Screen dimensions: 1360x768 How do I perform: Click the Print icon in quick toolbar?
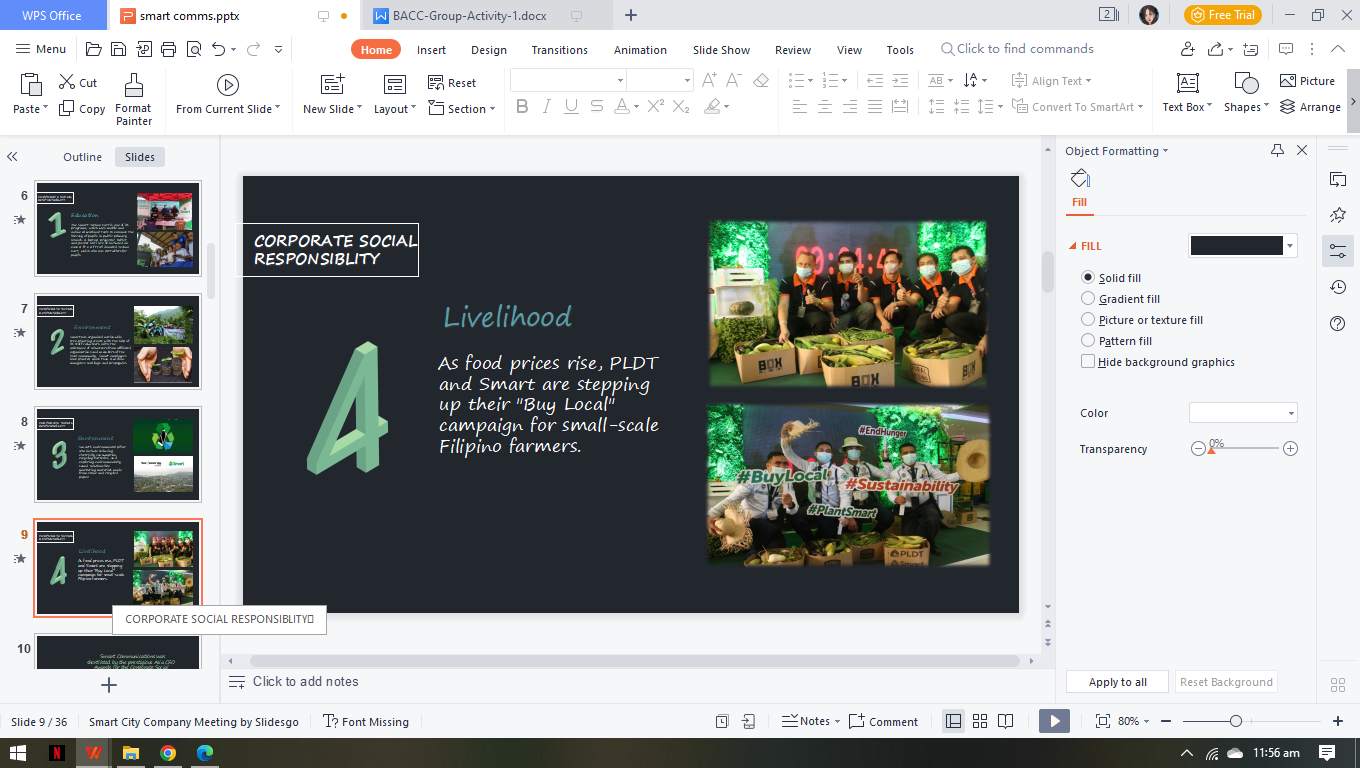(168, 49)
